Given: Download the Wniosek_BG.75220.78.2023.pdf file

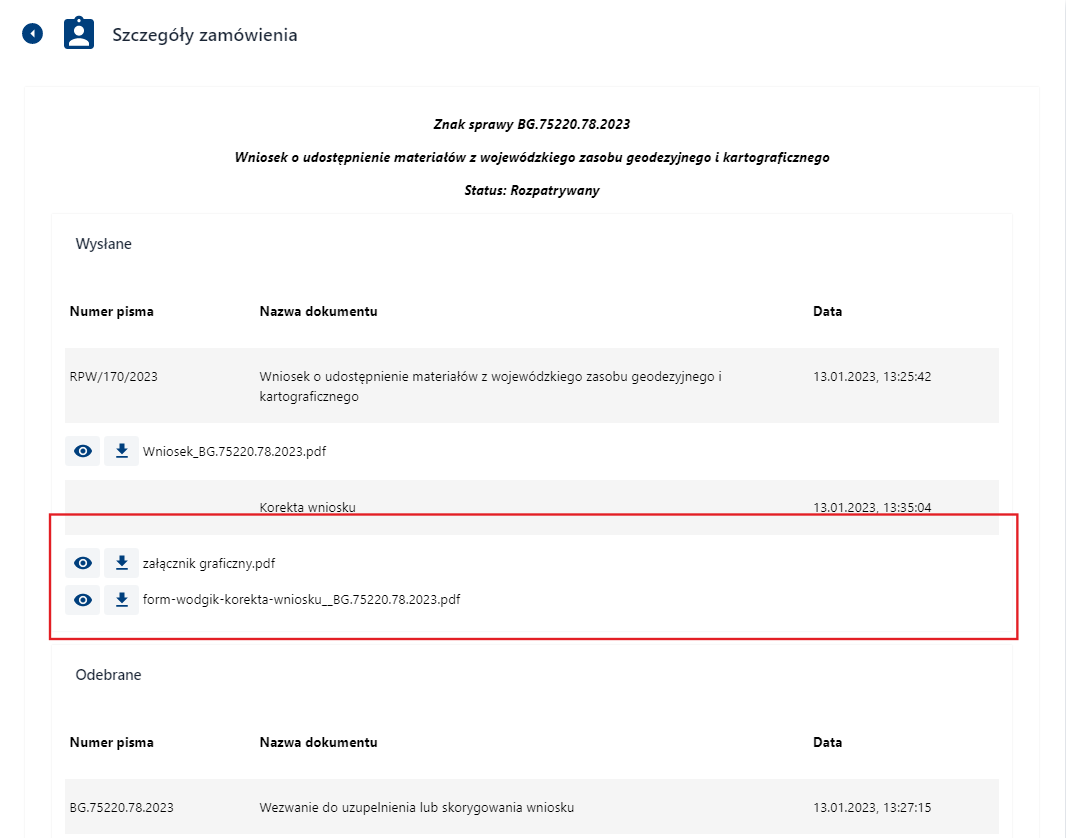Looking at the screenshot, I should [x=121, y=451].
